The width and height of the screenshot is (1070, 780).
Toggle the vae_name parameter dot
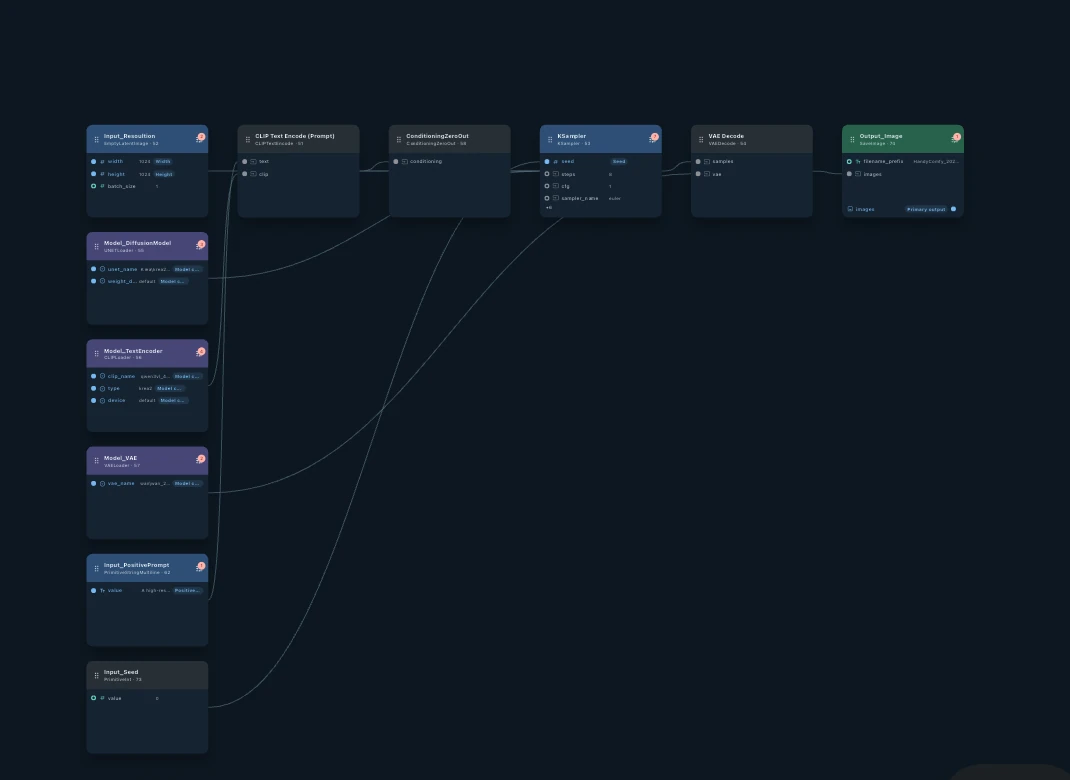click(93, 483)
